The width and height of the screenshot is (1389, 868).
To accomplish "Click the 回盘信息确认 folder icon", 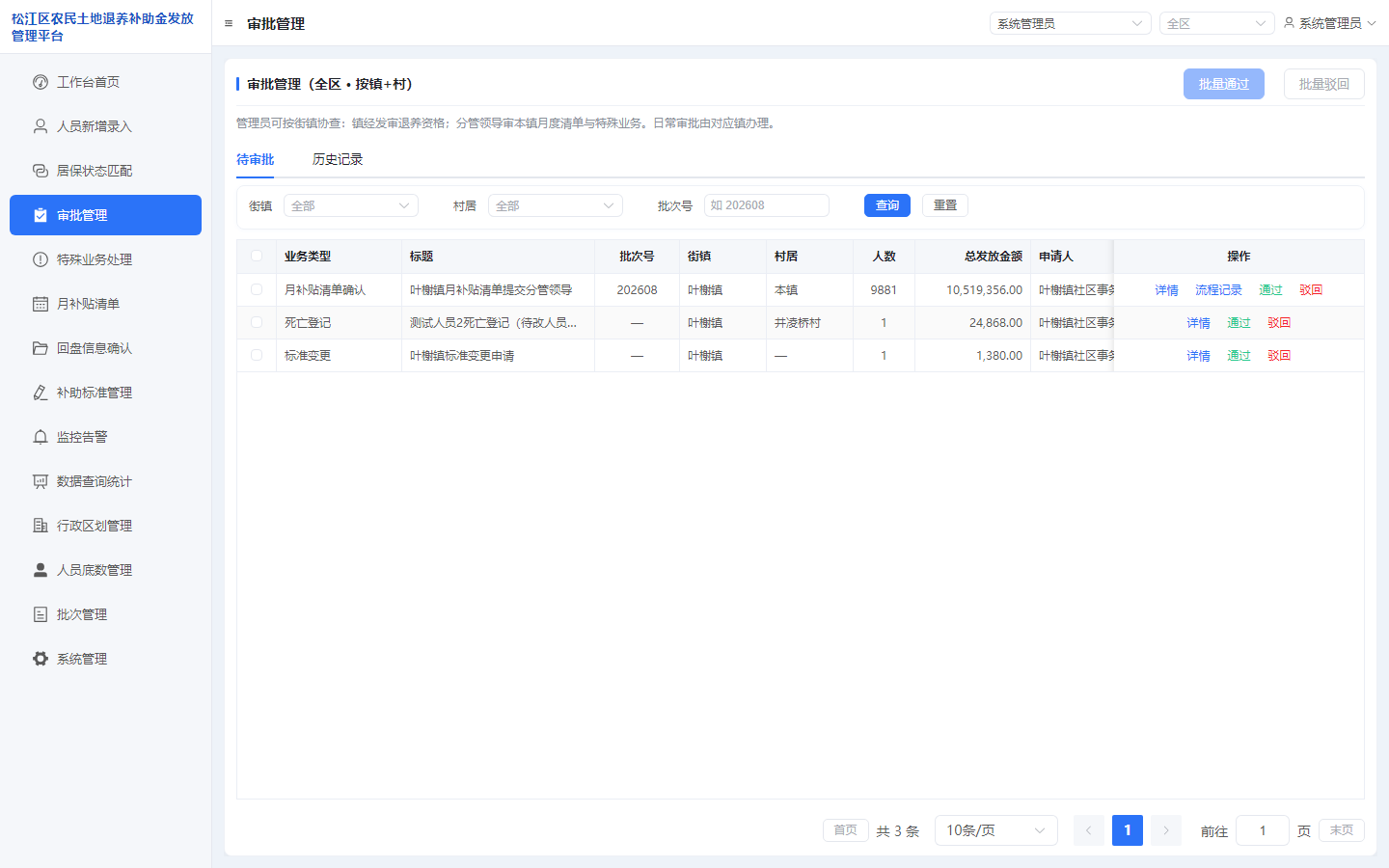I will pyautogui.click(x=41, y=348).
